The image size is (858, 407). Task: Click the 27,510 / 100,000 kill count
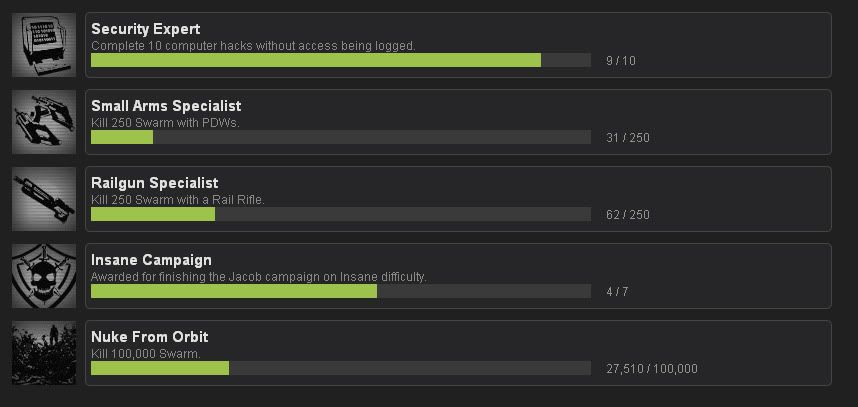652,369
